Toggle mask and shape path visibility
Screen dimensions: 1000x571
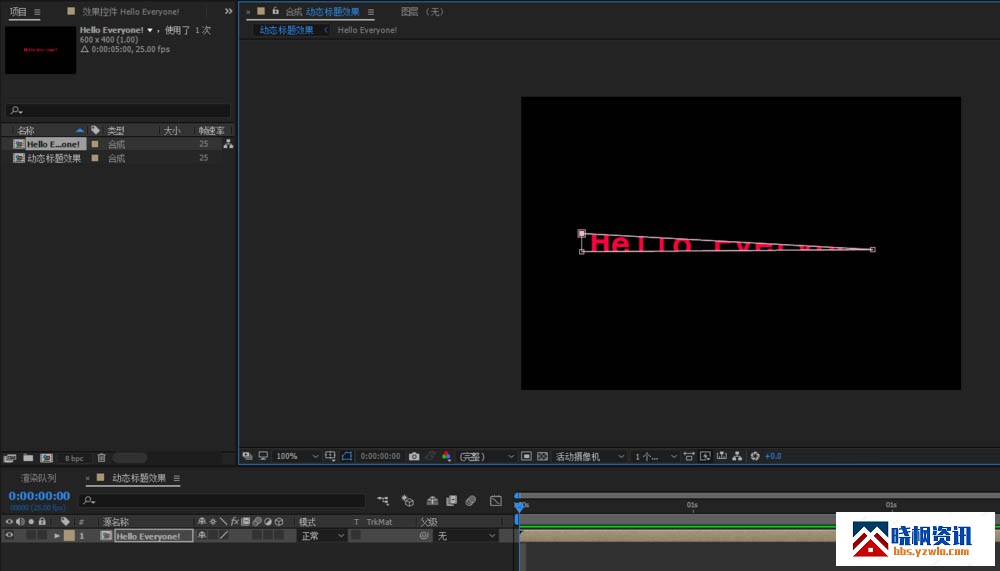(346, 456)
